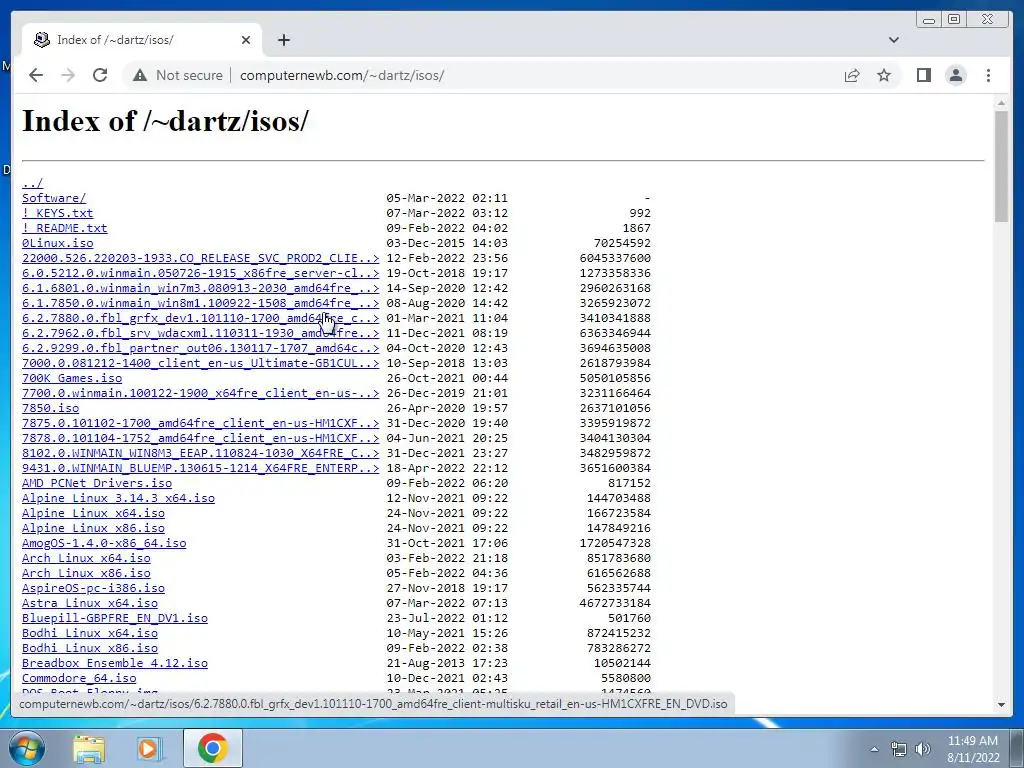This screenshot has width=1024, height=768.
Task: Download the 22000.526 CO_RELEASE iso link
Action: tap(200, 258)
